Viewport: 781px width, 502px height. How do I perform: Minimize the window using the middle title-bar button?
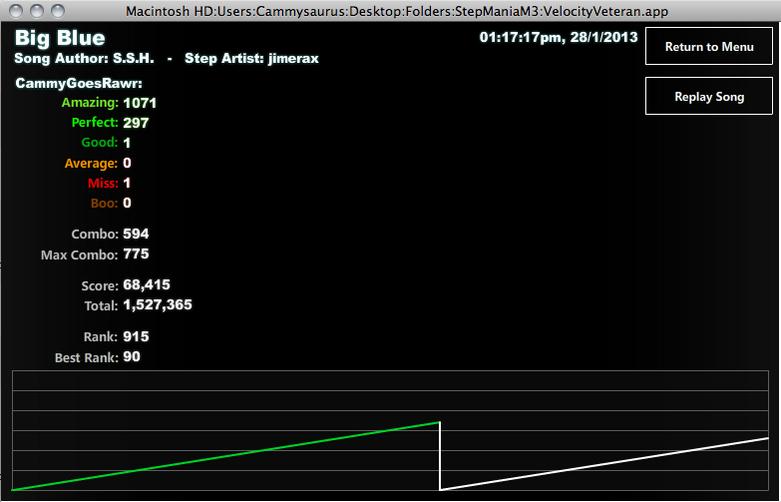coord(37,10)
